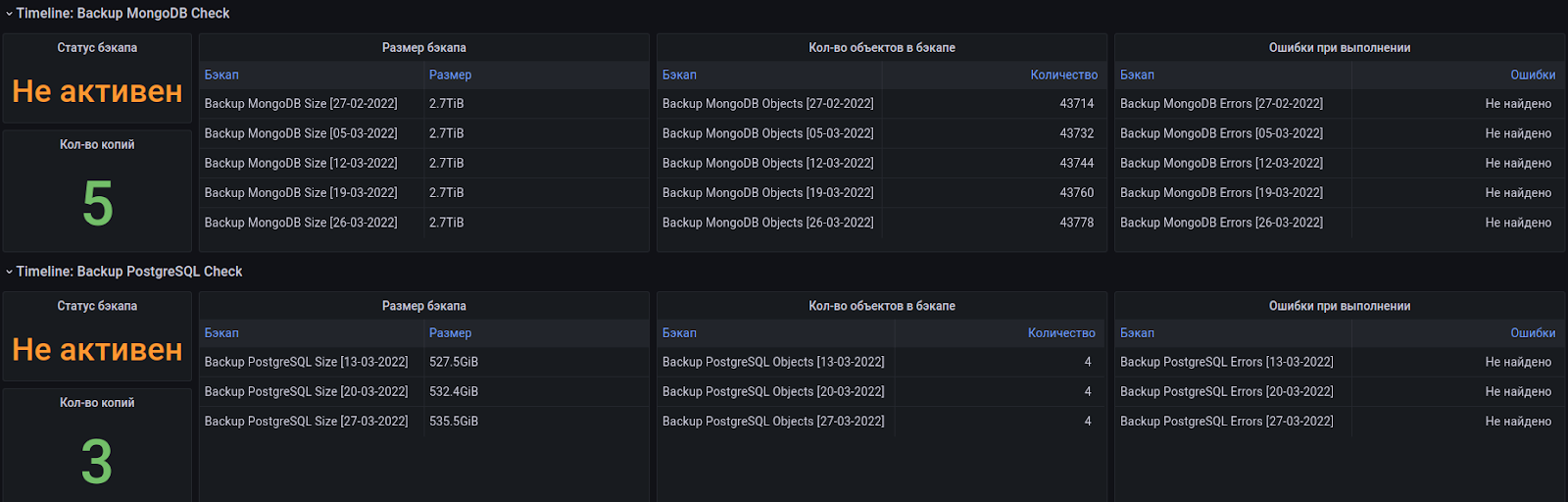Select Backup MongoDB Objects [26-03-2022] cell

pyautogui.click(x=767, y=223)
